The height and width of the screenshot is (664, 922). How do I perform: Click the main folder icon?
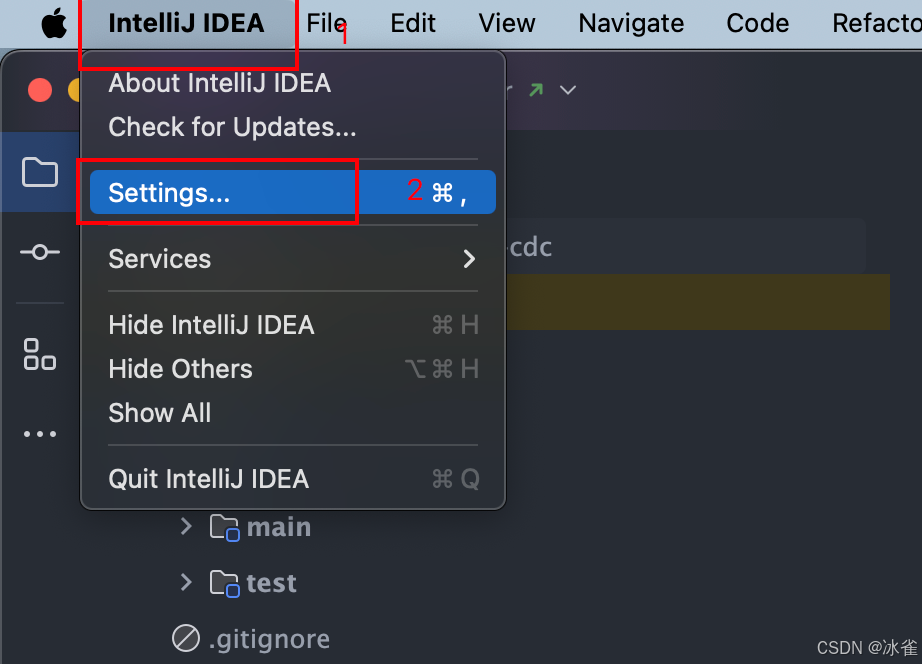(225, 527)
